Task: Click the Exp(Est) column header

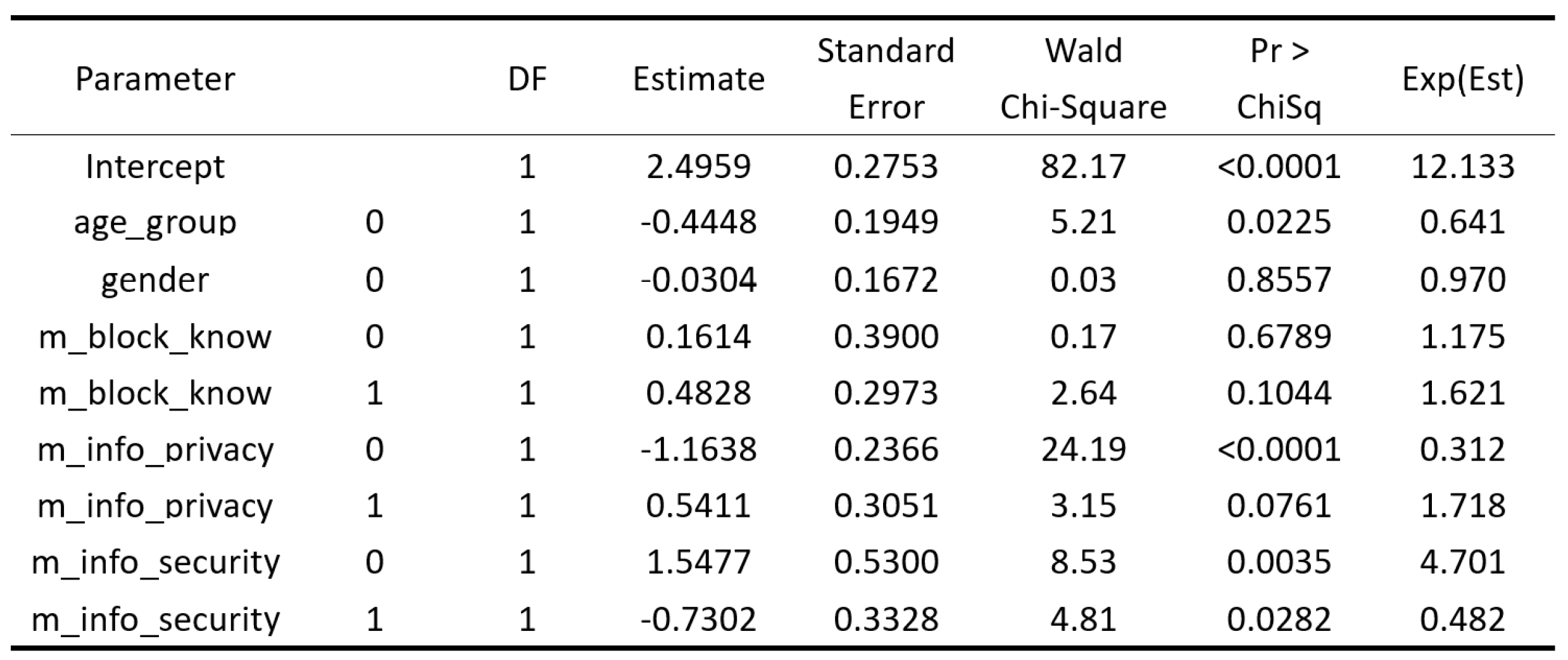Action: [1462, 79]
